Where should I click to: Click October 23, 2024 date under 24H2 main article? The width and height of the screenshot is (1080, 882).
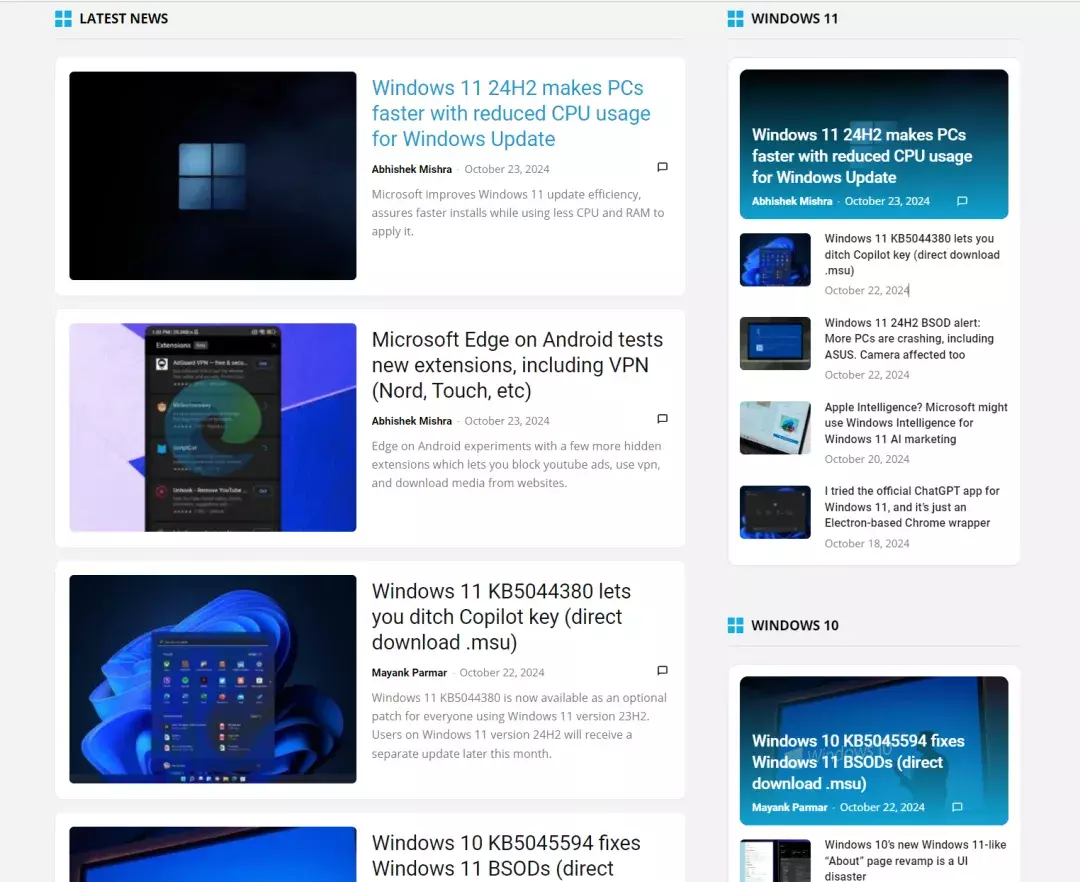coord(507,169)
